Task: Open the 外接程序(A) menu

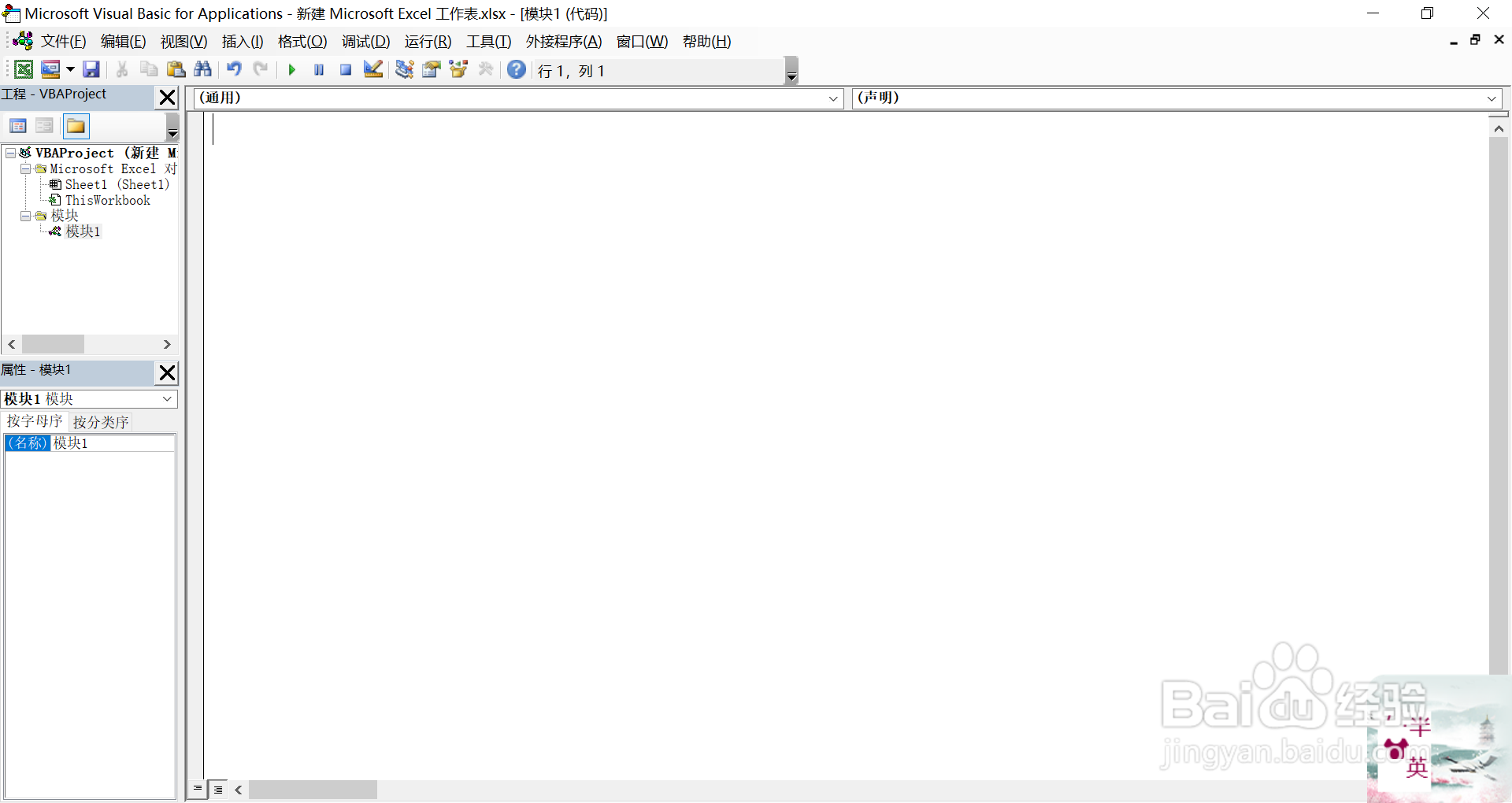Action: coord(564,42)
